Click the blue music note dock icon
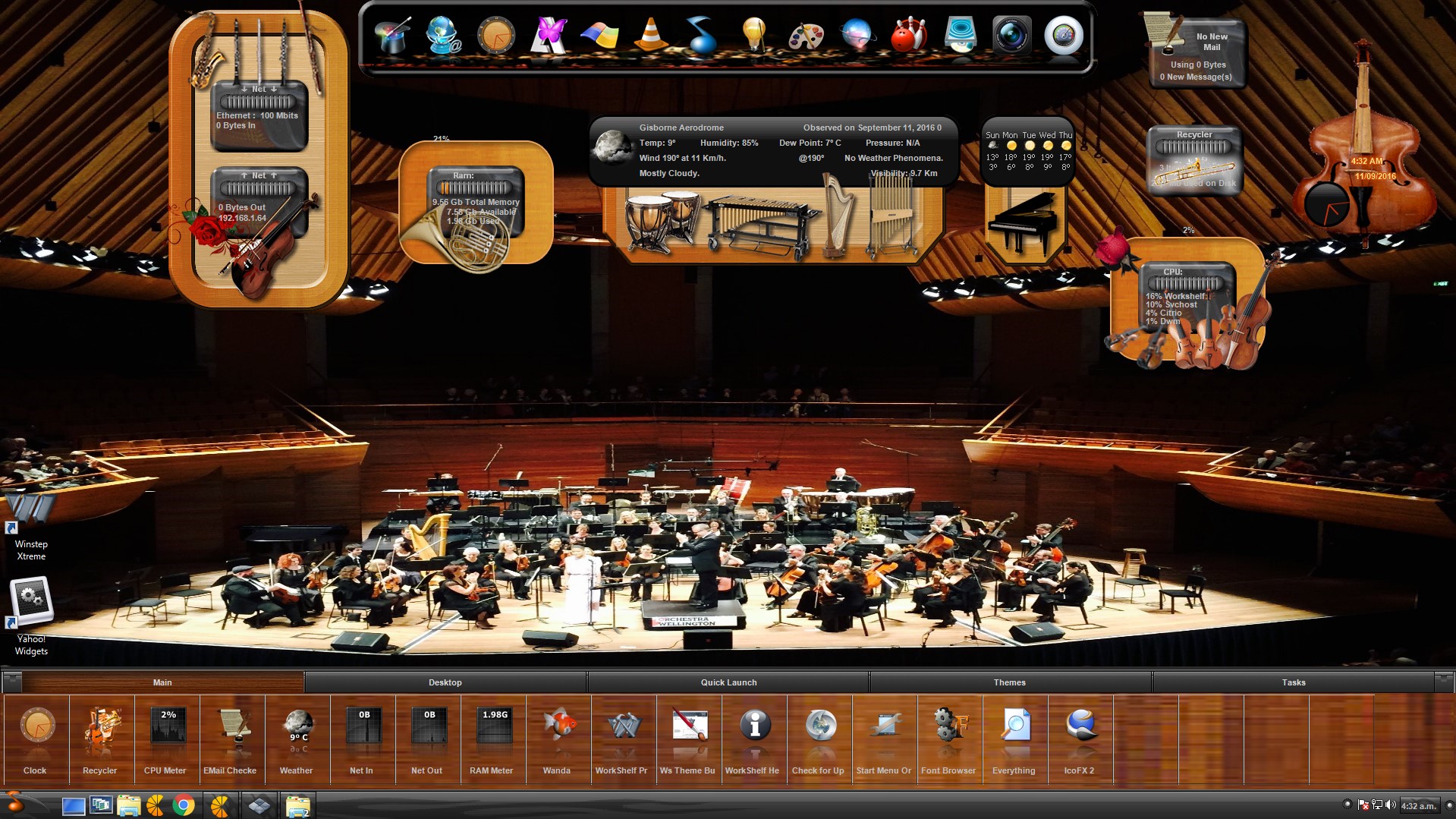 (x=702, y=36)
